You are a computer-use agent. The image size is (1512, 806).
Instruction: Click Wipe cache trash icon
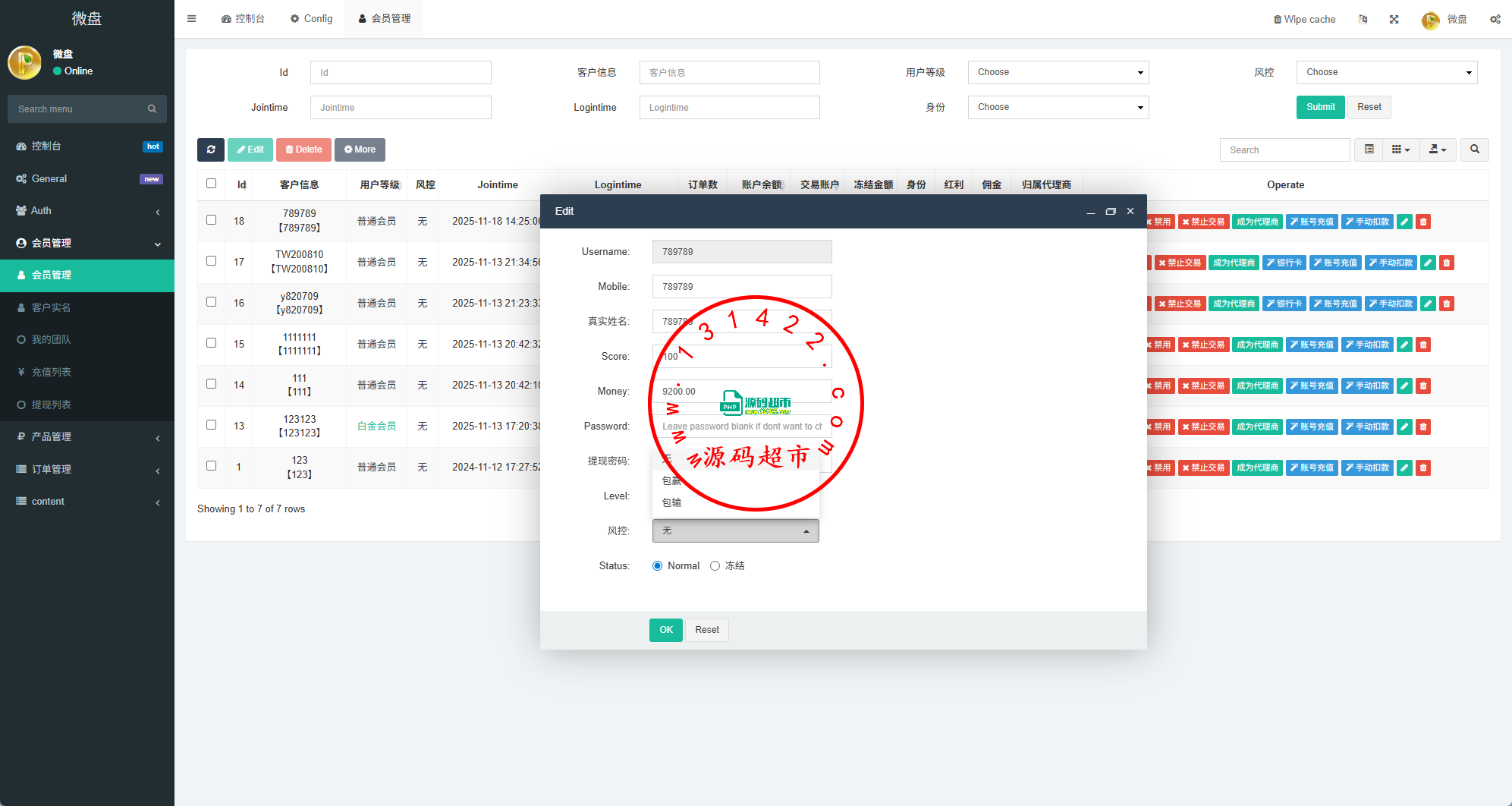pos(1277,19)
